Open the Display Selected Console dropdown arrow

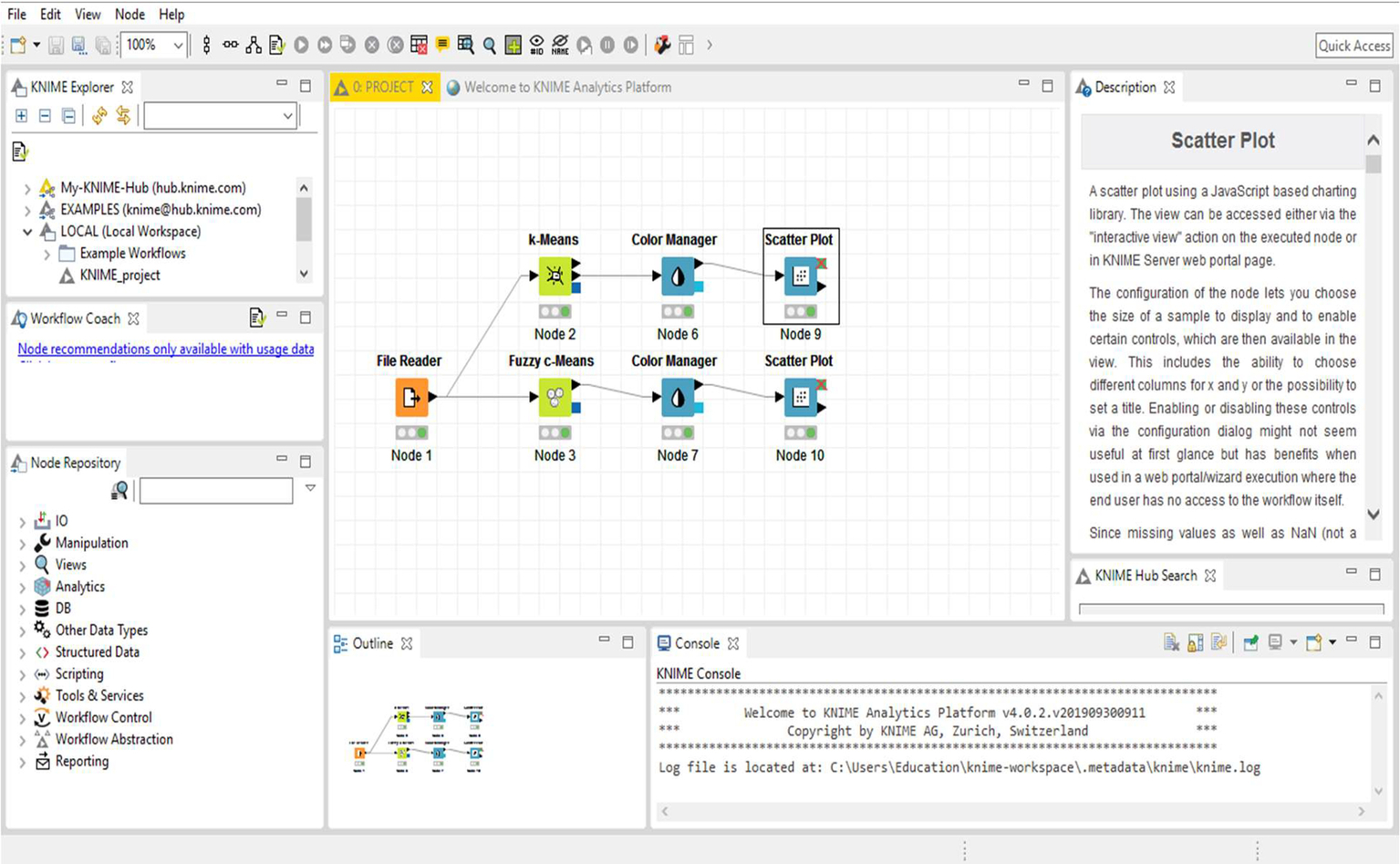[1293, 643]
